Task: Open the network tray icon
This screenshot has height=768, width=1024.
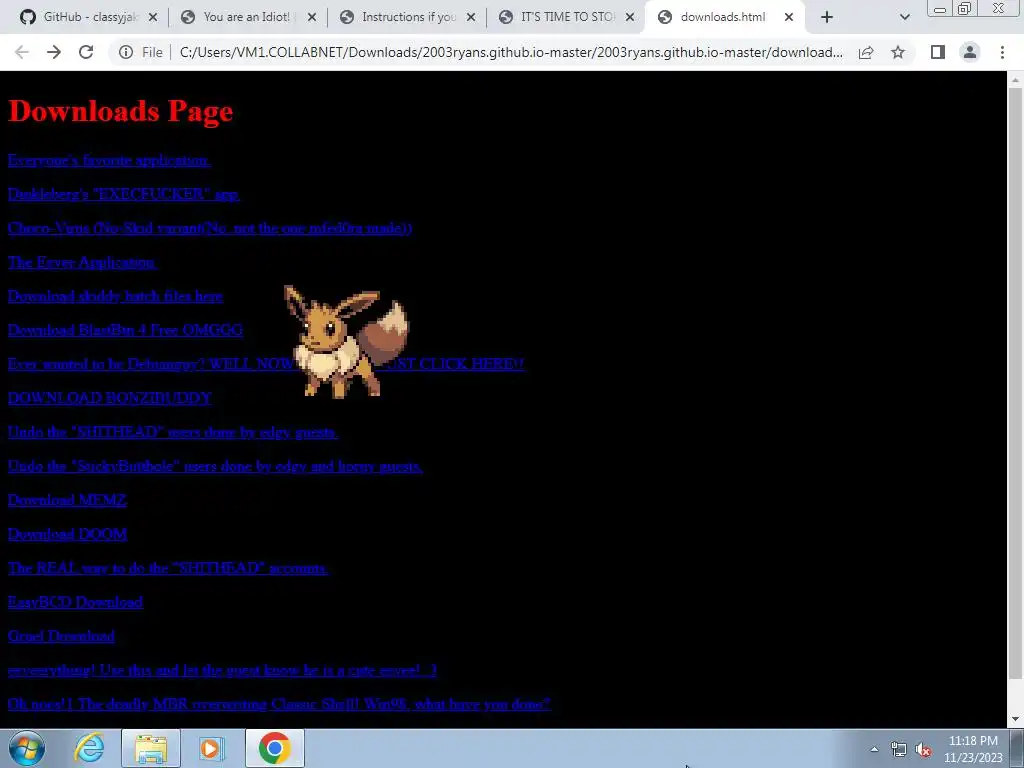Action: point(899,749)
